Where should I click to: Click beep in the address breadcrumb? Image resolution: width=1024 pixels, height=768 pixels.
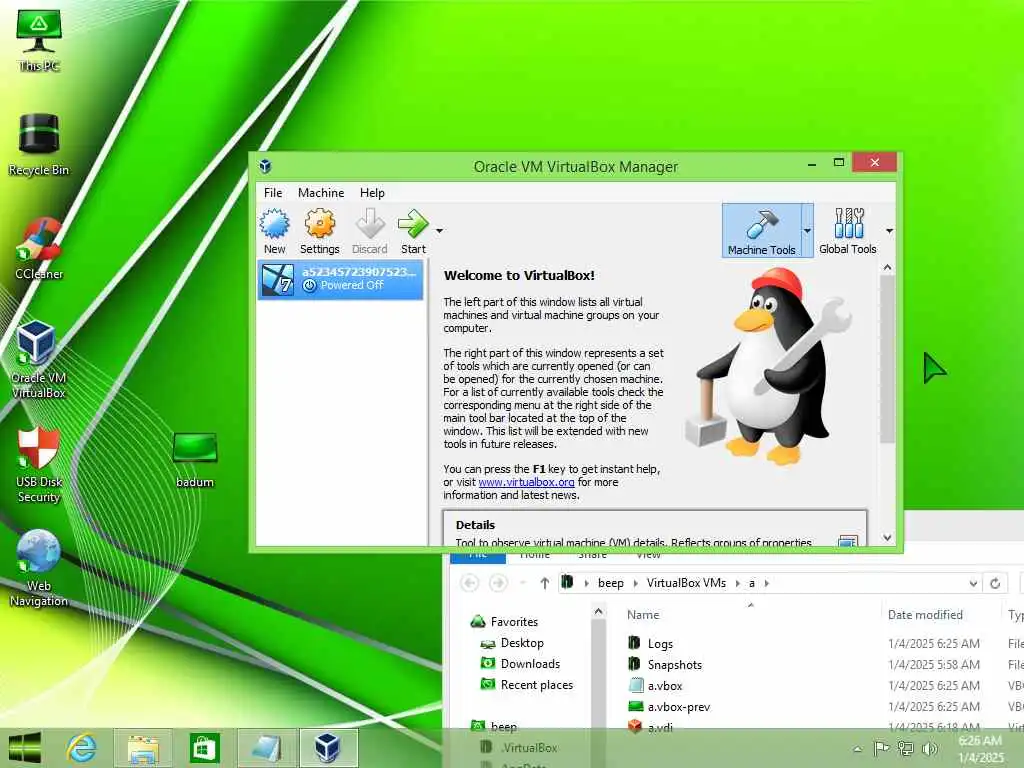611,583
